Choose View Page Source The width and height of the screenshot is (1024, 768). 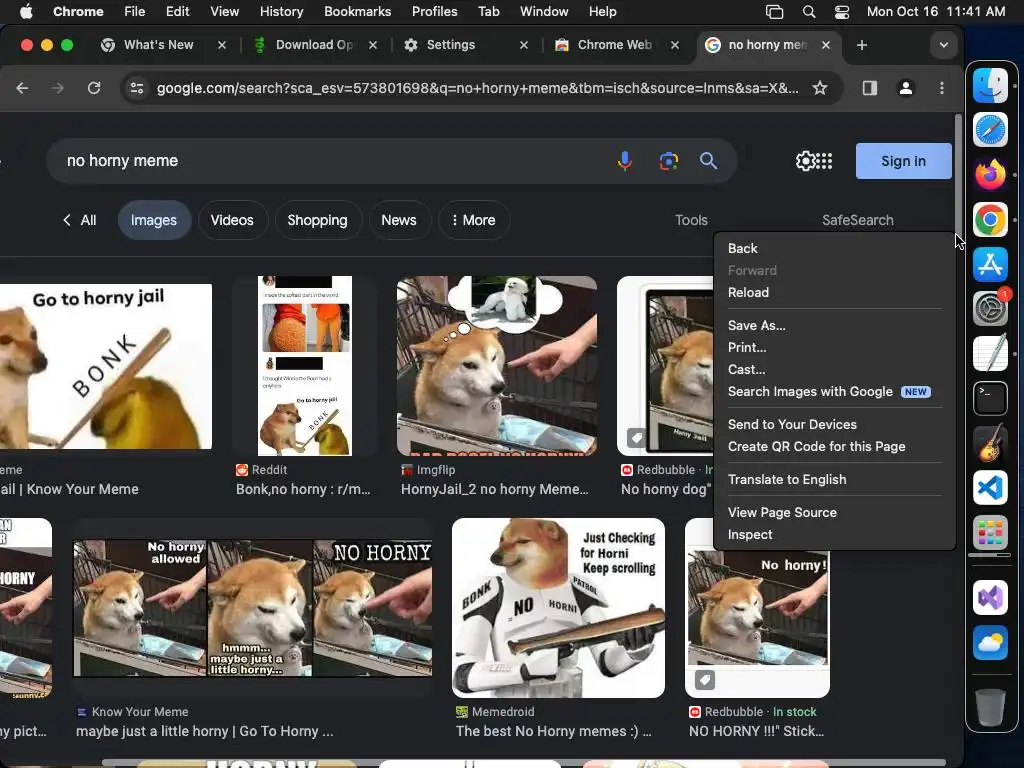click(835, 513)
